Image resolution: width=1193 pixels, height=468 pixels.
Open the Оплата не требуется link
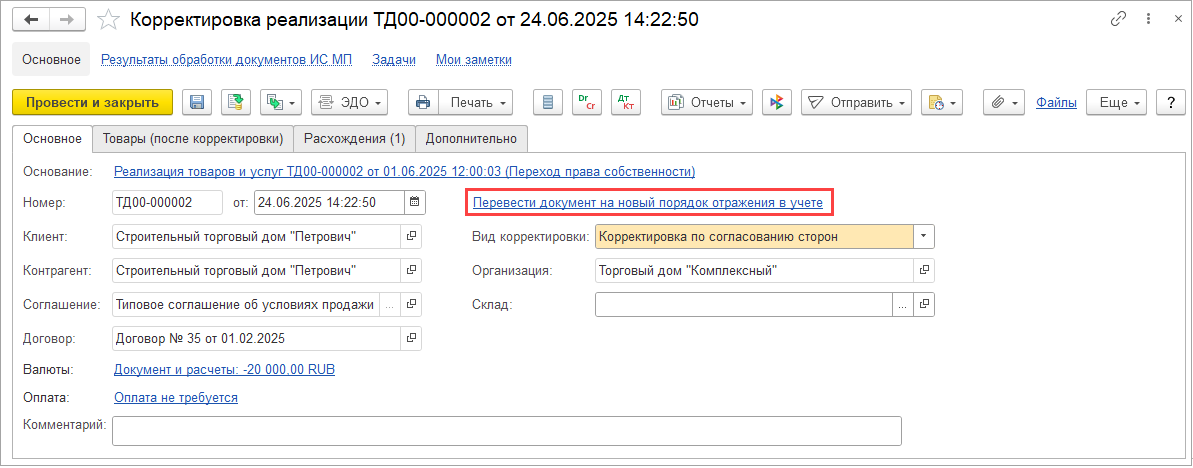(x=176, y=397)
